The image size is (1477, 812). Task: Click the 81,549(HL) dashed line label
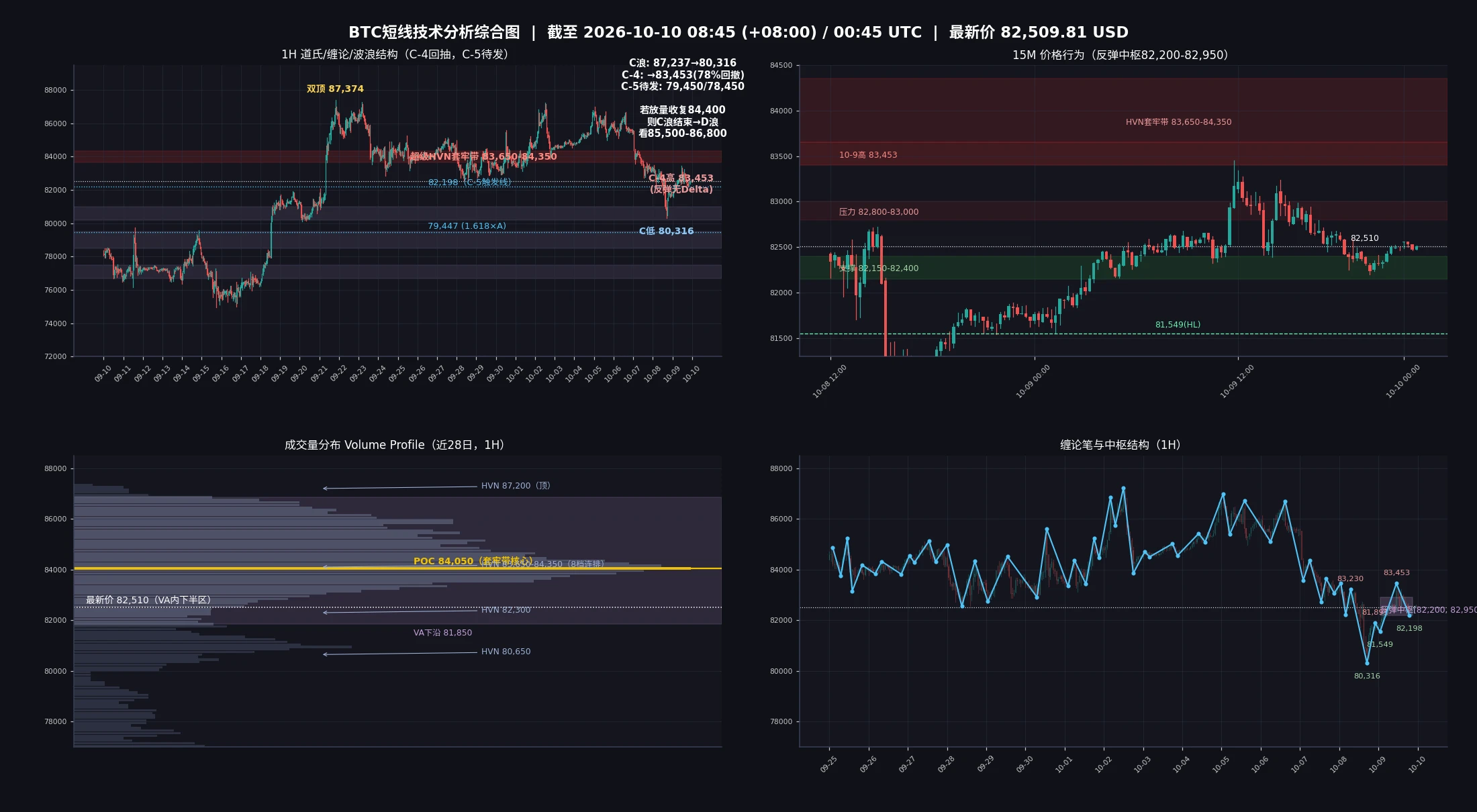tap(1178, 325)
